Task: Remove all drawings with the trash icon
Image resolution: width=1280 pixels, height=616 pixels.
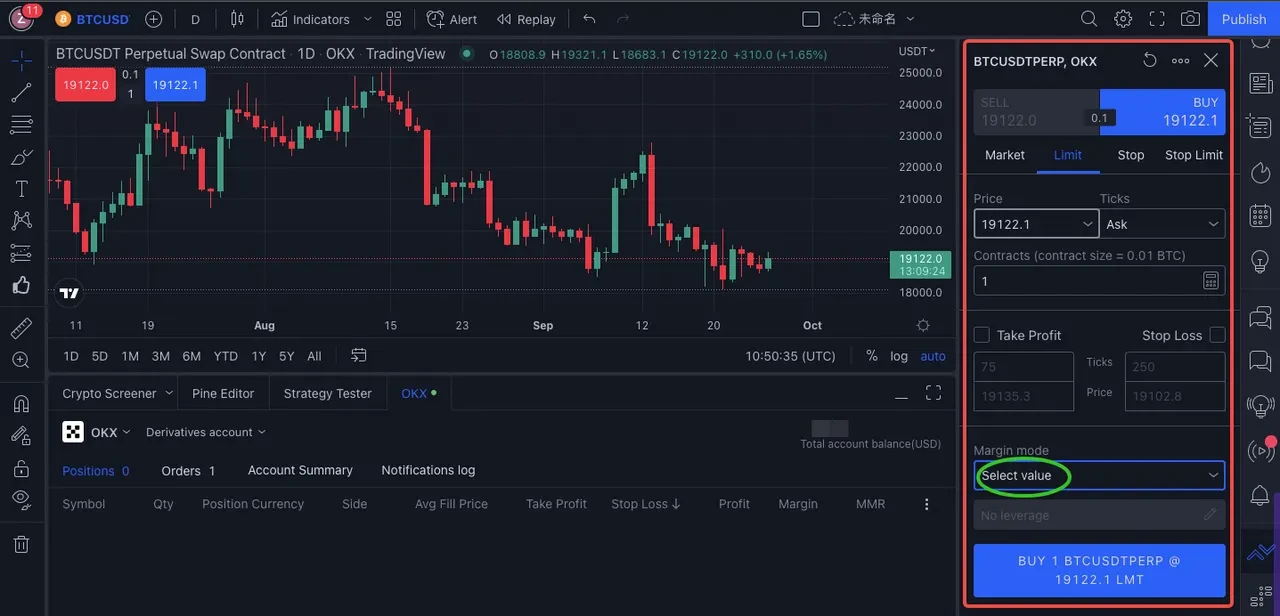Action: 20,543
